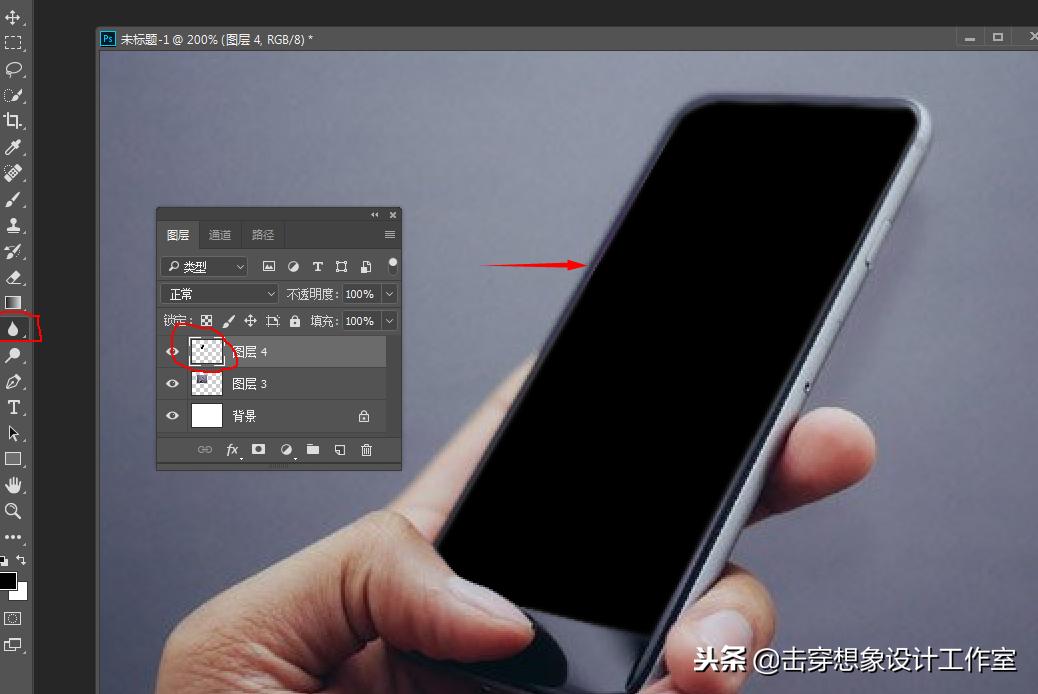This screenshot has width=1038, height=694.
Task: Select the Brush tool
Action: (14, 199)
